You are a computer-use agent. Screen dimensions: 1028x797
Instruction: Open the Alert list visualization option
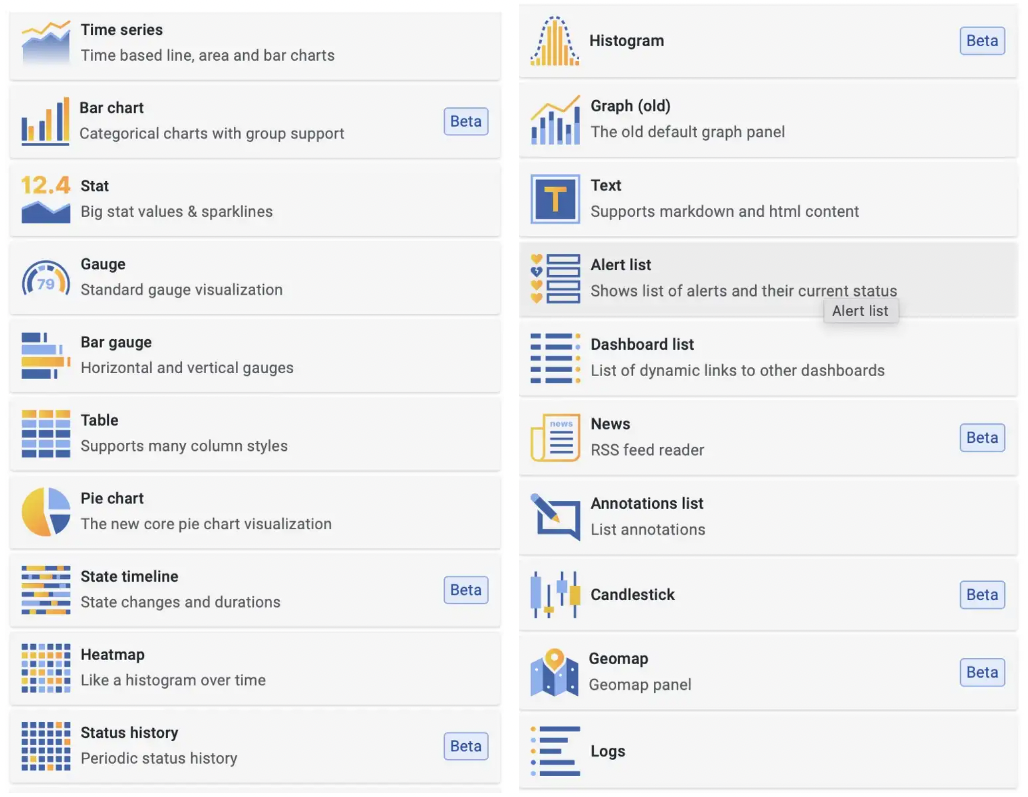[x=768, y=279]
